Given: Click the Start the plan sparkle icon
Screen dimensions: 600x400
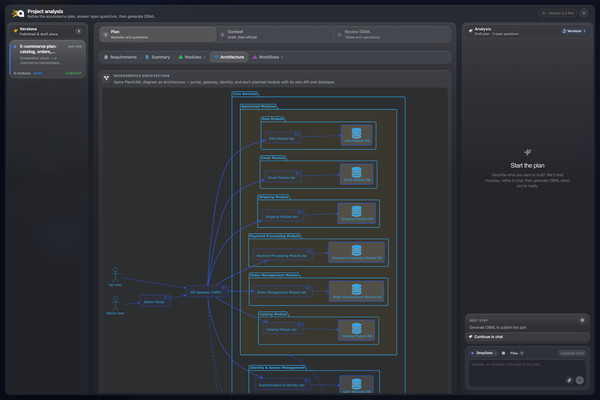Looking at the screenshot, I should (527, 152).
